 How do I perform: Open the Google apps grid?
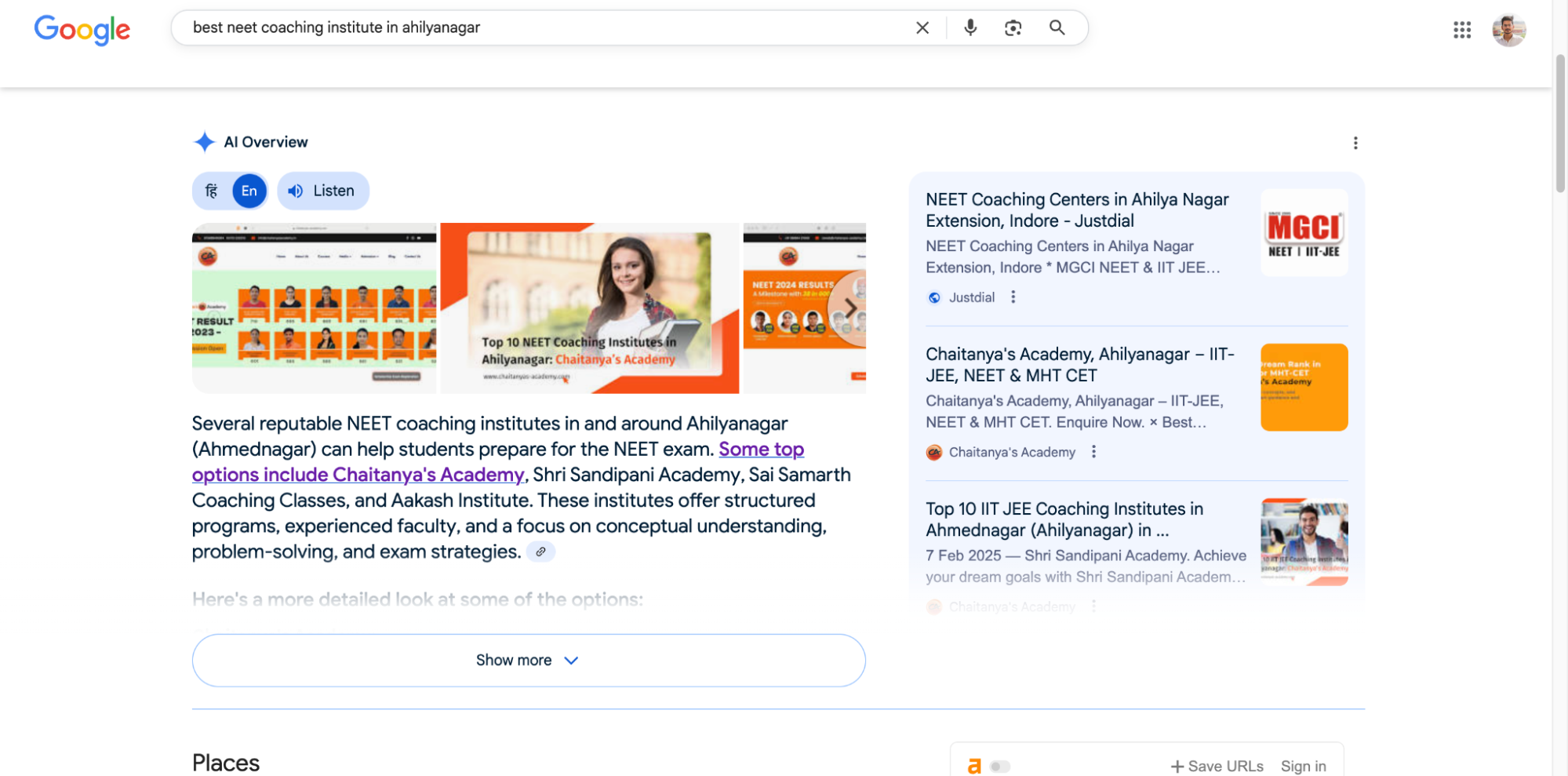(x=1461, y=30)
